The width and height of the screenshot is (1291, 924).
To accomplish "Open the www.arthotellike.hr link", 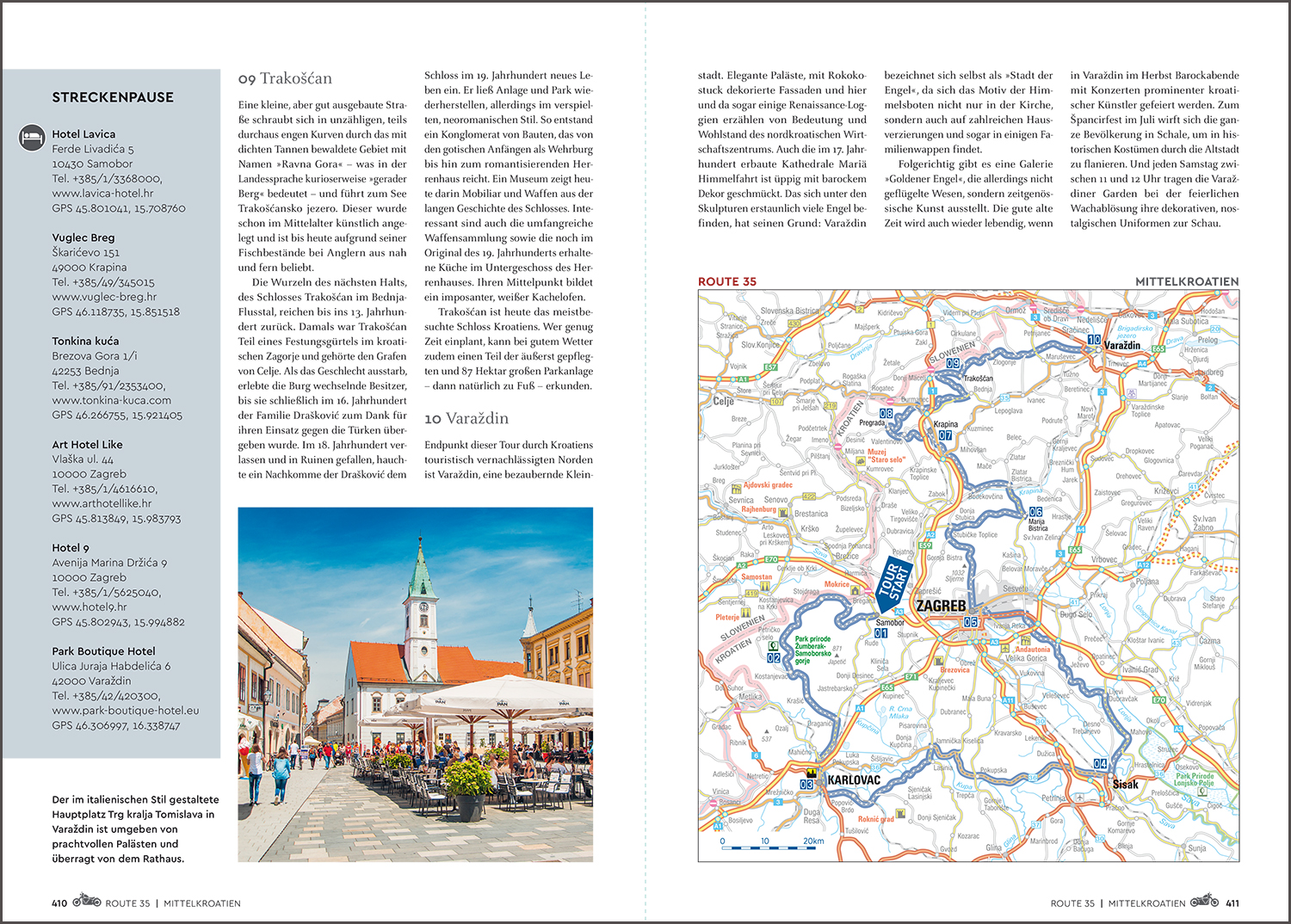I will tap(102, 503).
